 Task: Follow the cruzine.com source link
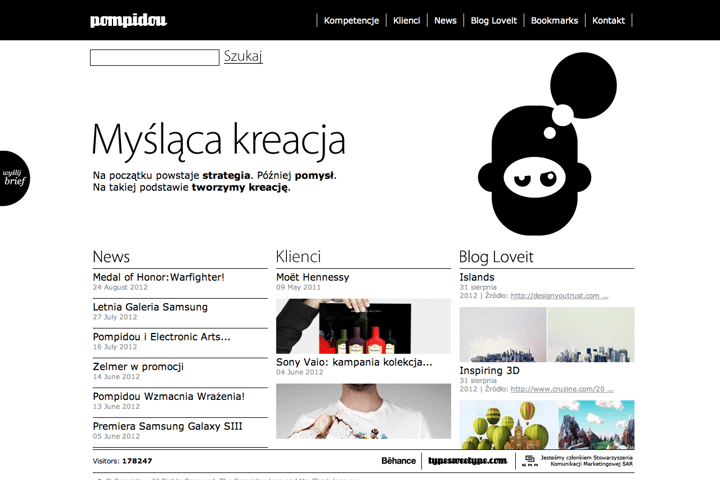click(x=562, y=389)
